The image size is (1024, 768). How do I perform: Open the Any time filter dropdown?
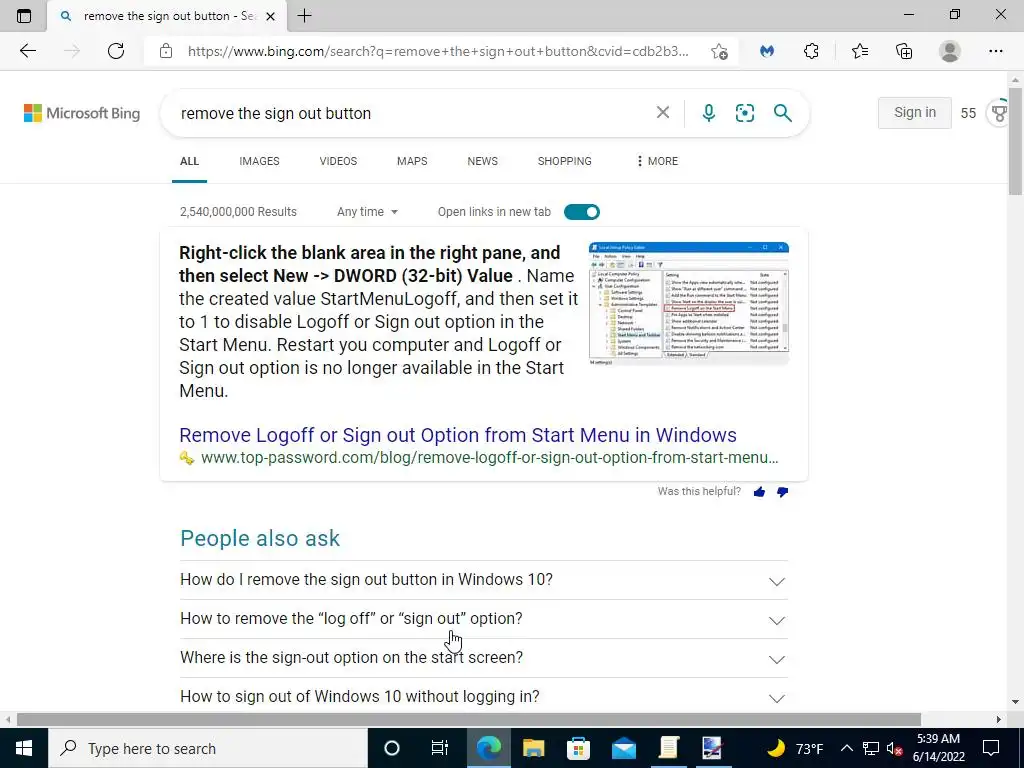[367, 212]
